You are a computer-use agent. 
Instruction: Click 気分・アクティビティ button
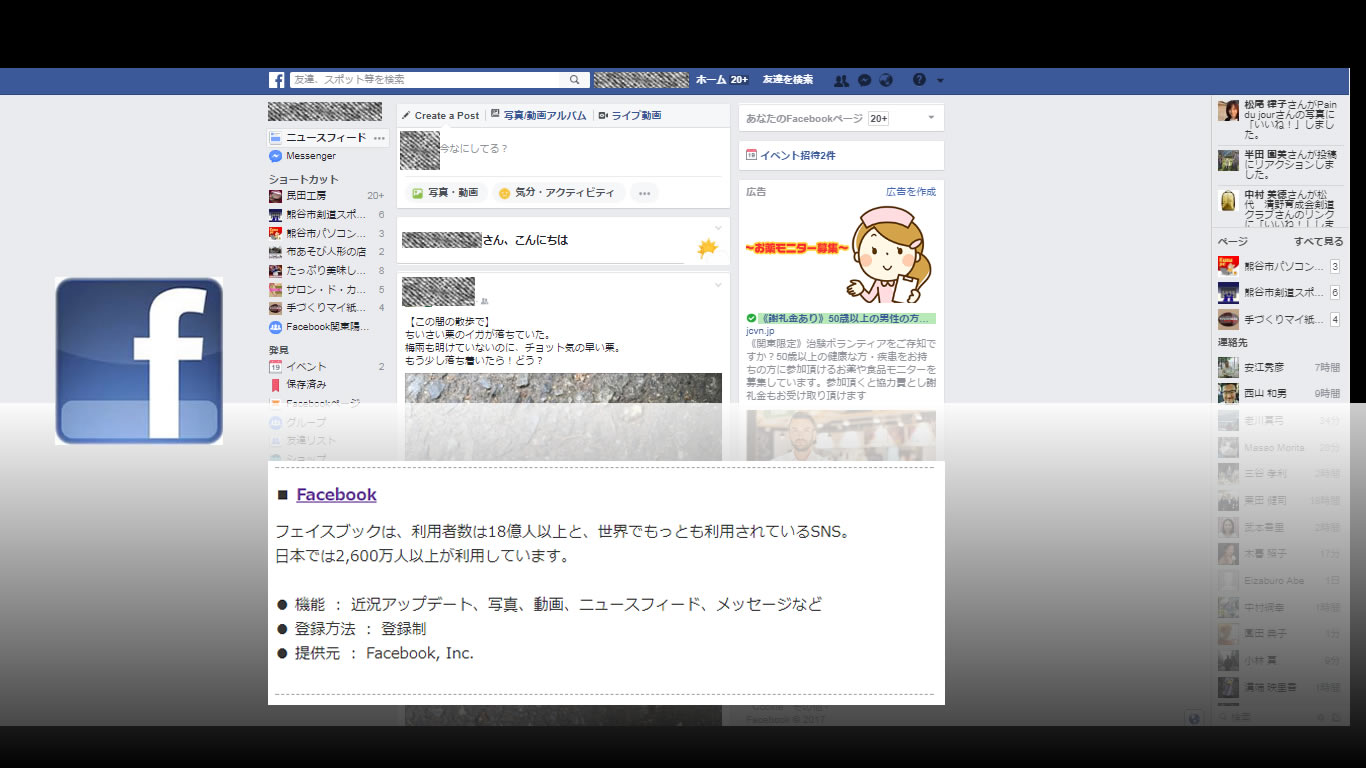(558, 193)
